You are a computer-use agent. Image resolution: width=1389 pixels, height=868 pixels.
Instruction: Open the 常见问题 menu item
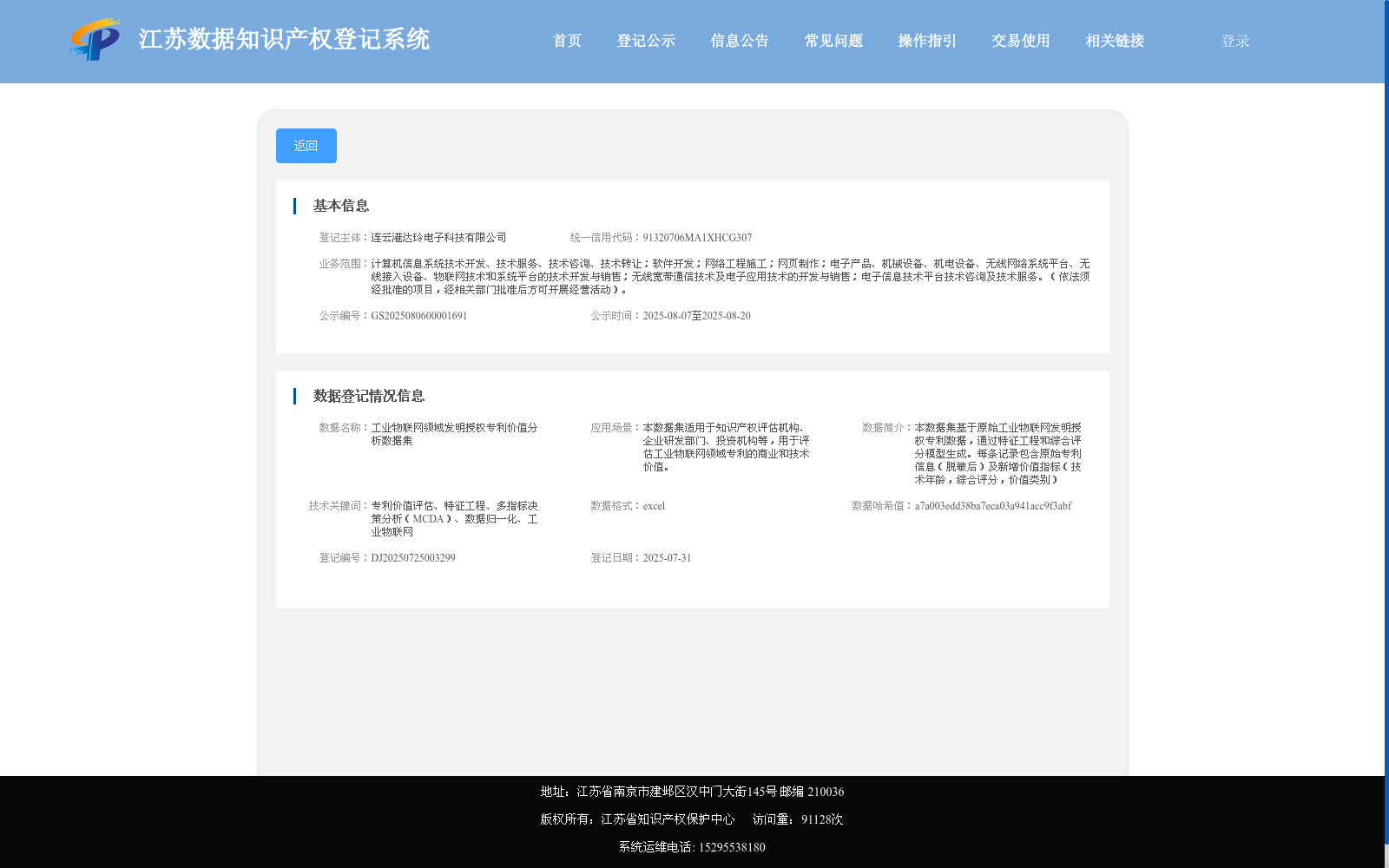(x=833, y=41)
